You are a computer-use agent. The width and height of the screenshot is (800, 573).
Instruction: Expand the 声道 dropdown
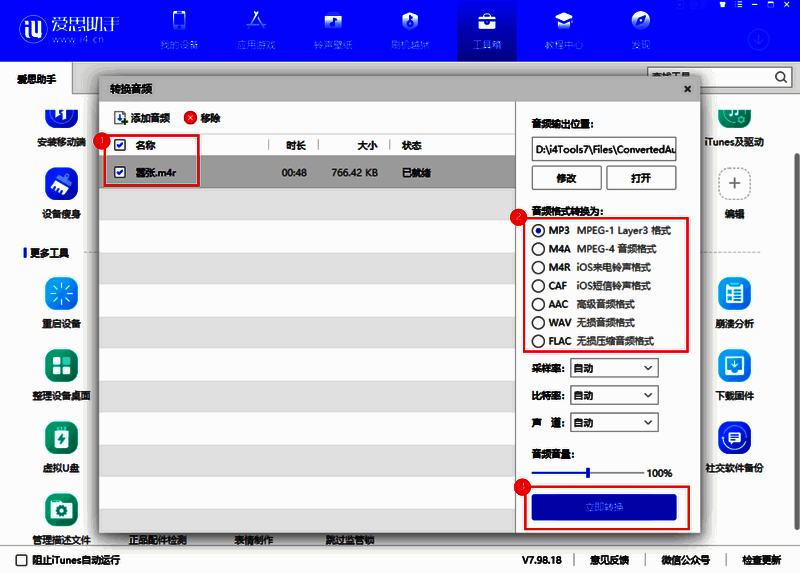point(614,422)
